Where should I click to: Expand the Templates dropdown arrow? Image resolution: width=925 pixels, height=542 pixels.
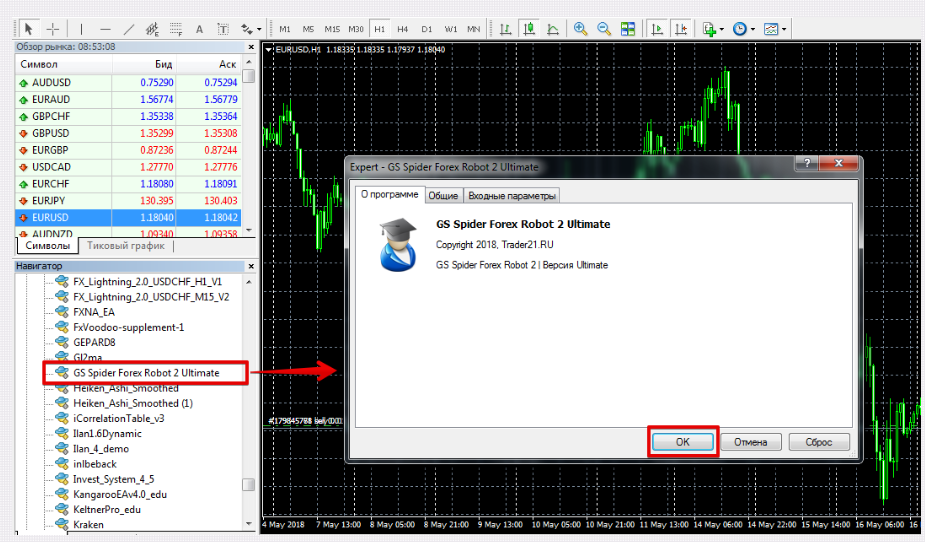[x=784, y=29]
